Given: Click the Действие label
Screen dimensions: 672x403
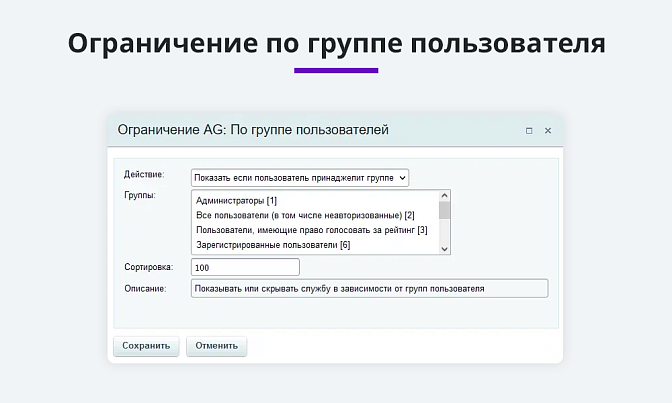Looking at the screenshot, I should coord(144,174).
